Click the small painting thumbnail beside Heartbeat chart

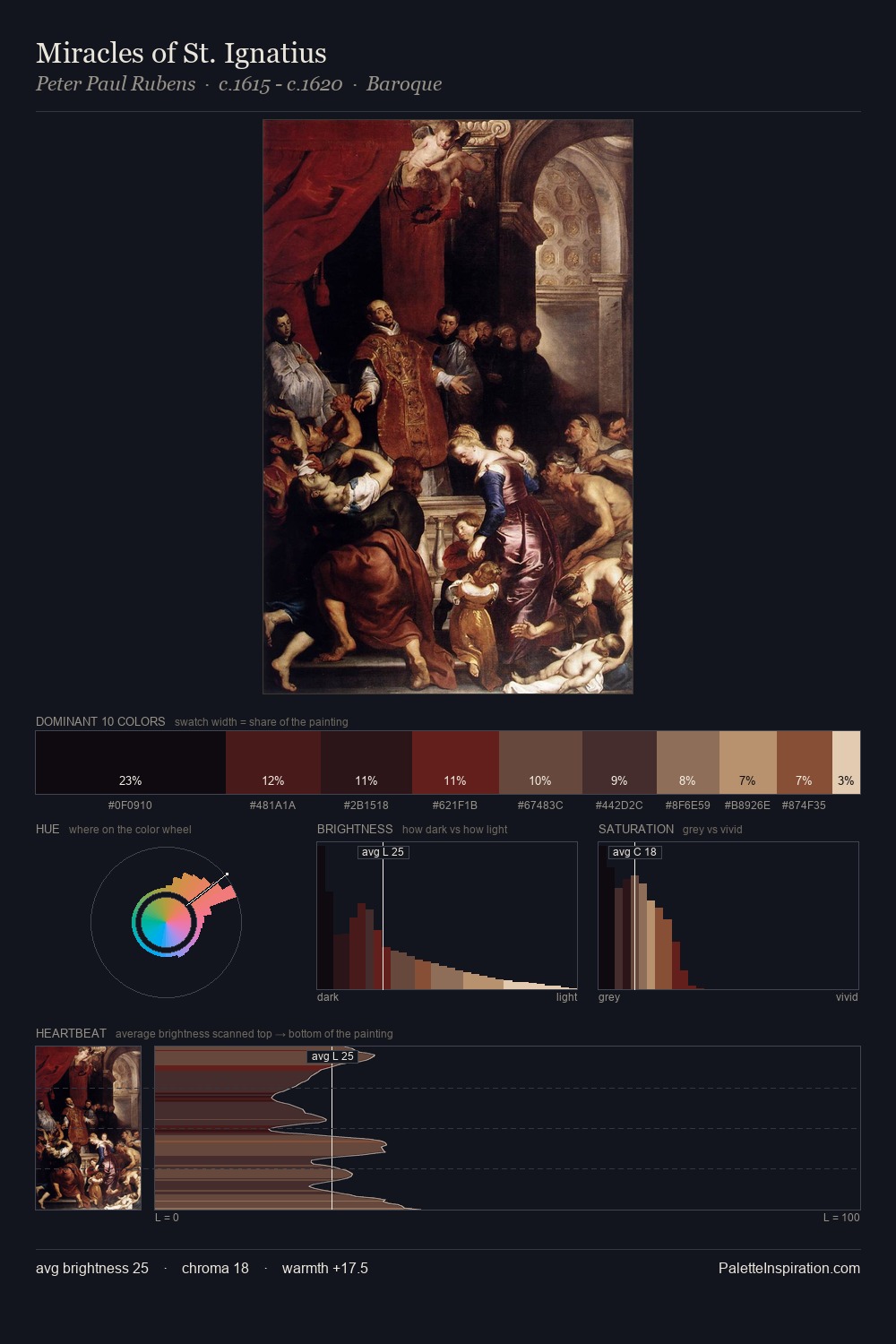[88, 1128]
